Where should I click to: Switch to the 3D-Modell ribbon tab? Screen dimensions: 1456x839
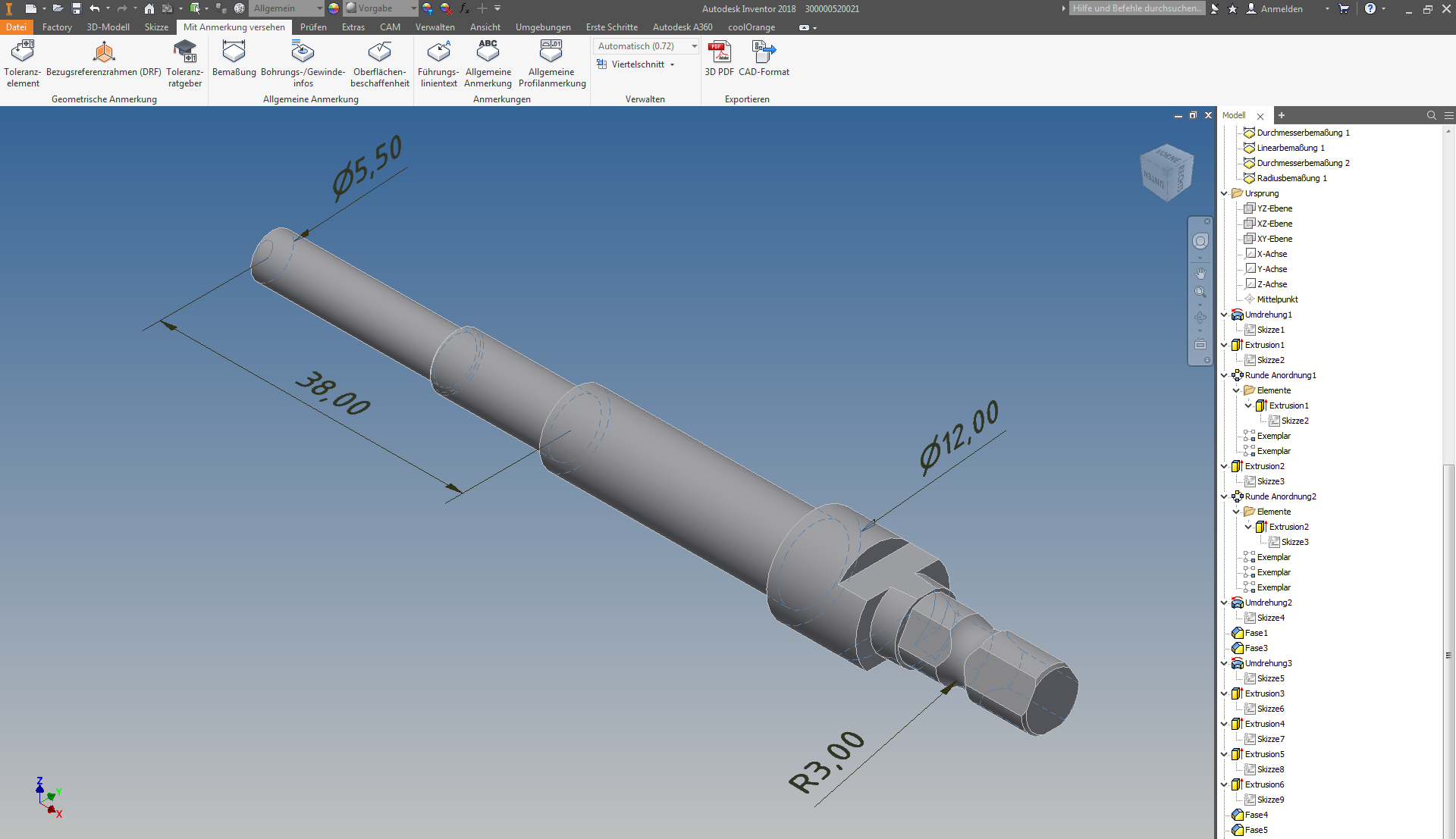tap(108, 27)
